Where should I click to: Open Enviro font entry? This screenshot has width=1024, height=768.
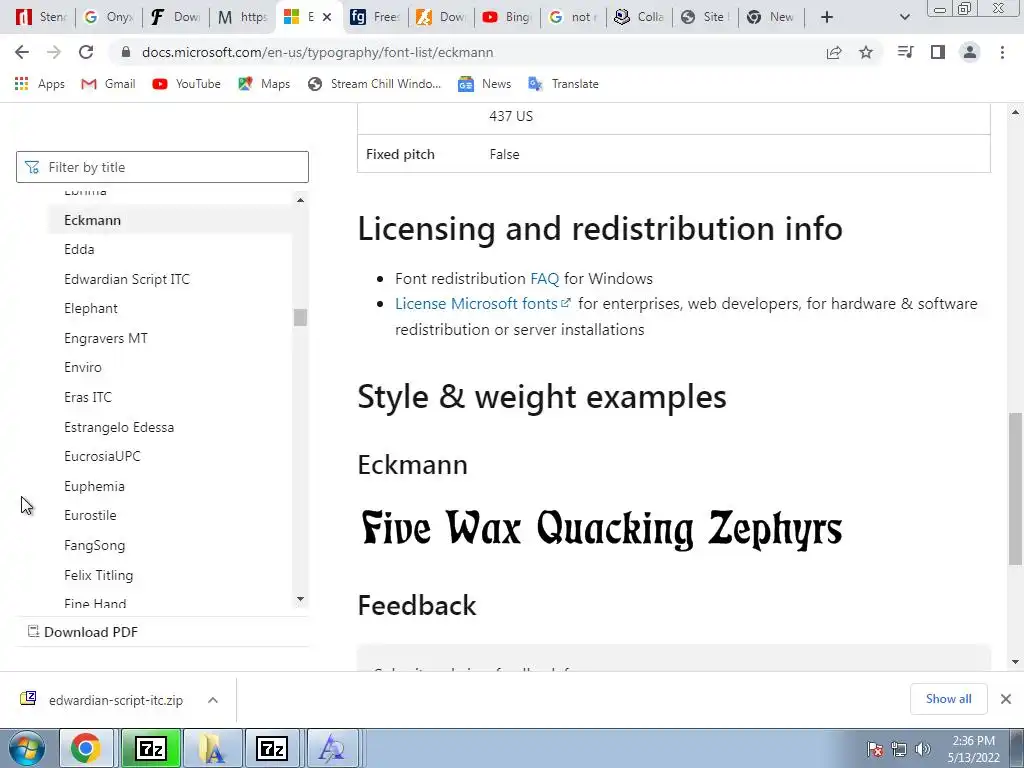point(83,368)
